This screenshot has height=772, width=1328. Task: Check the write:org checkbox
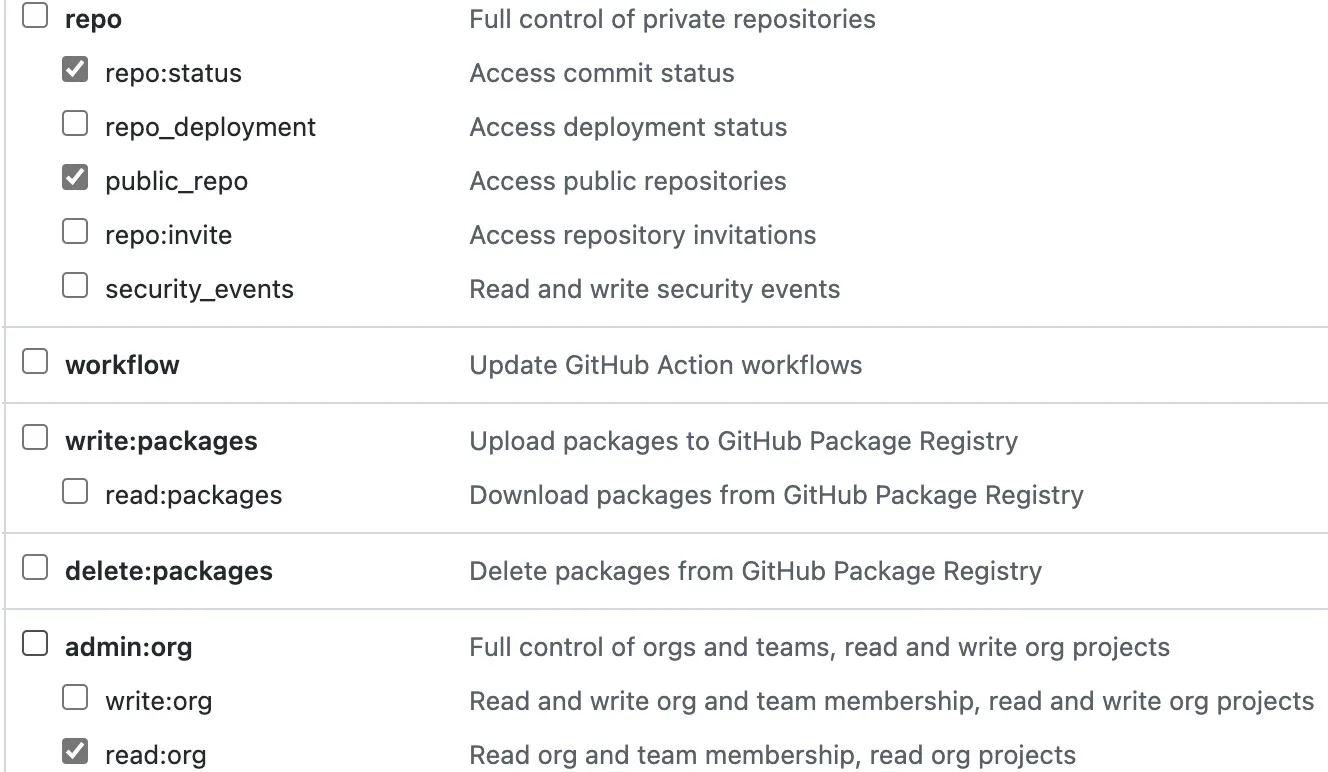75,698
